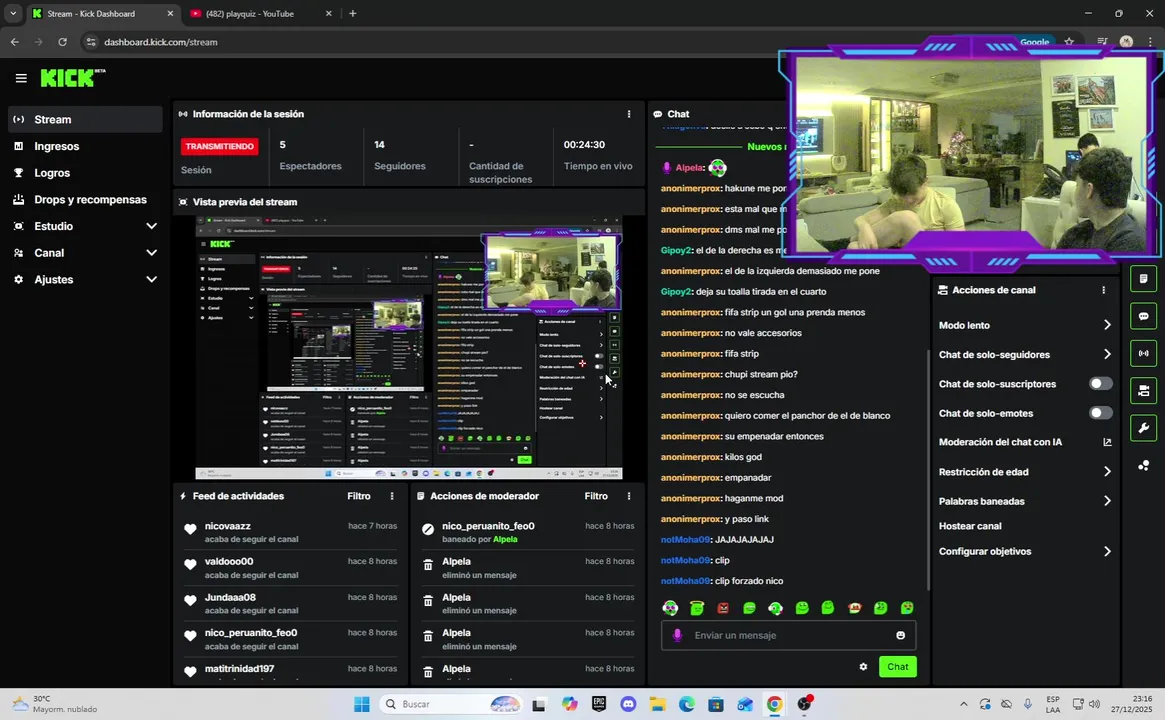Click the wrench widget on right sidebar
Viewport: 1165px width, 720px height.
coord(1143,428)
